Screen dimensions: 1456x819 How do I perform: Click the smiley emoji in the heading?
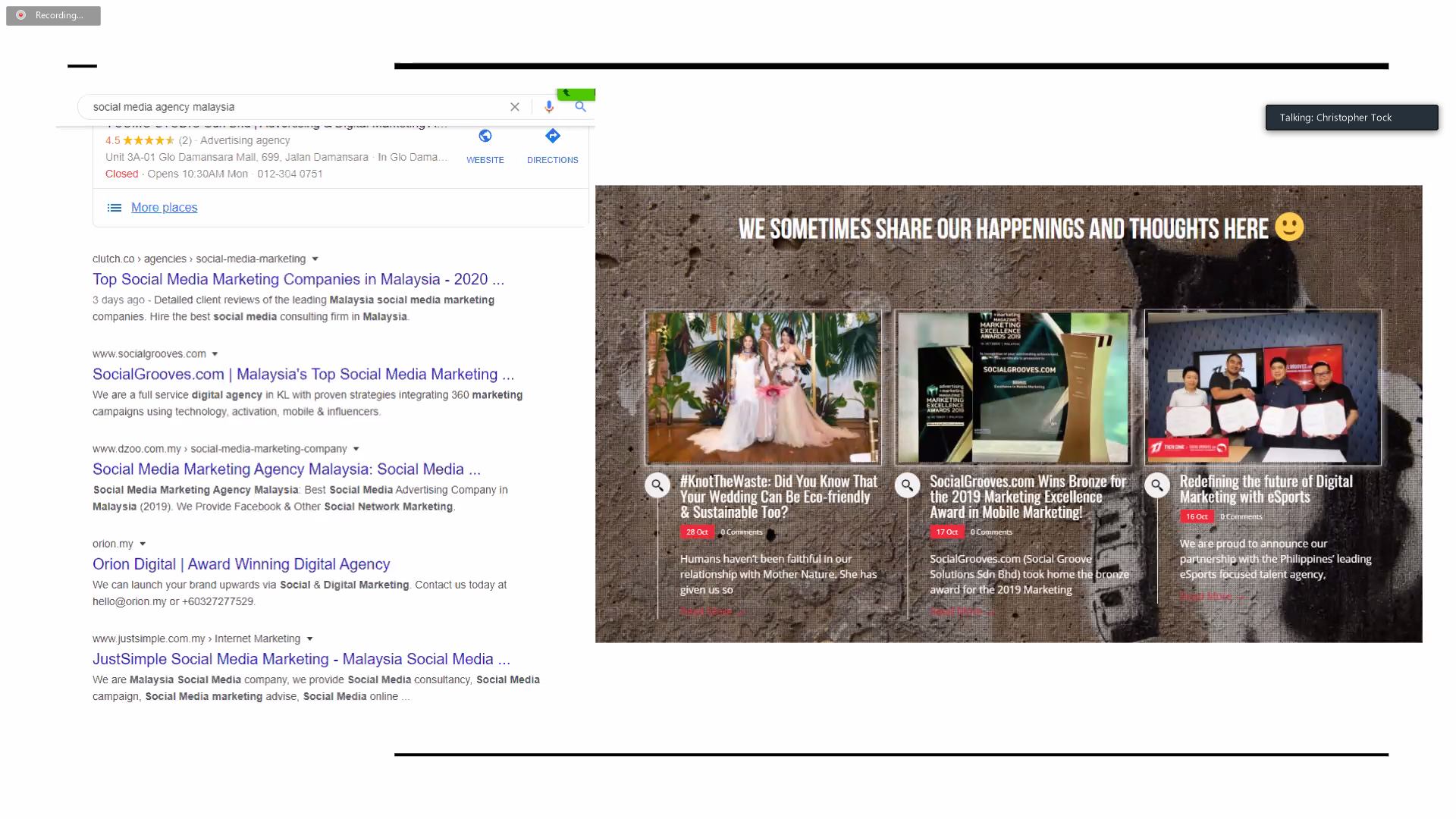pyautogui.click(x=1289, y=227)
